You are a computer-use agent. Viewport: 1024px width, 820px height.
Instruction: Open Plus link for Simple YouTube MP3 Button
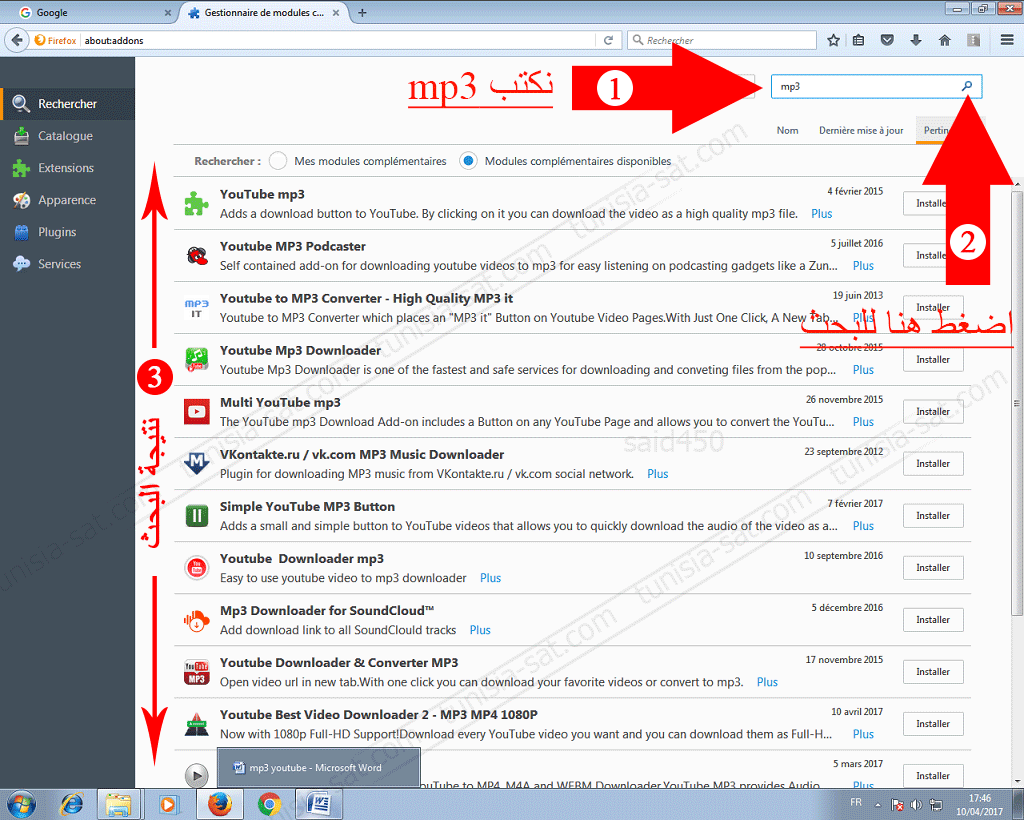pyautogui.click(x=863, y=526)
